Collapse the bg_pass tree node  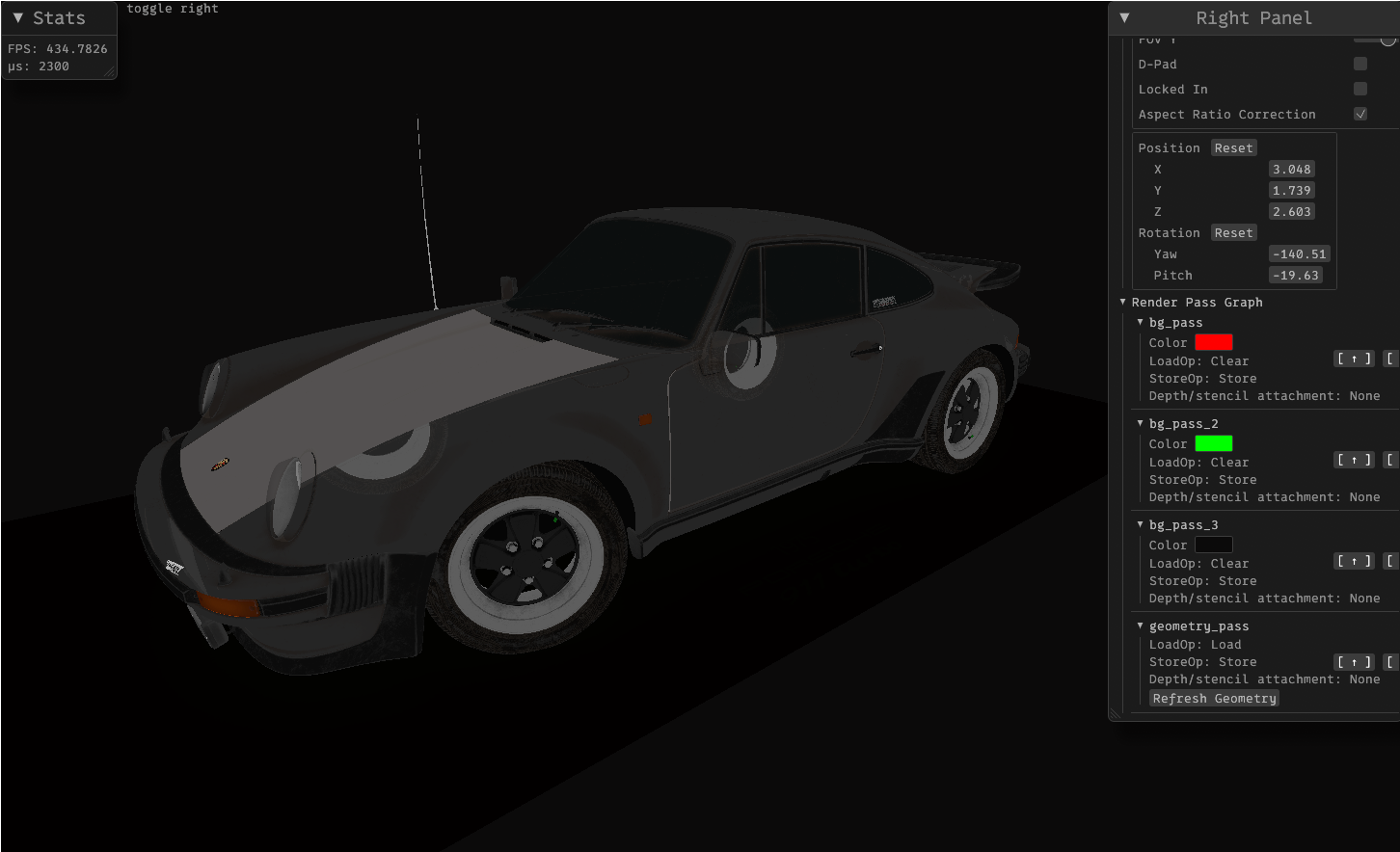(1141, 322)
